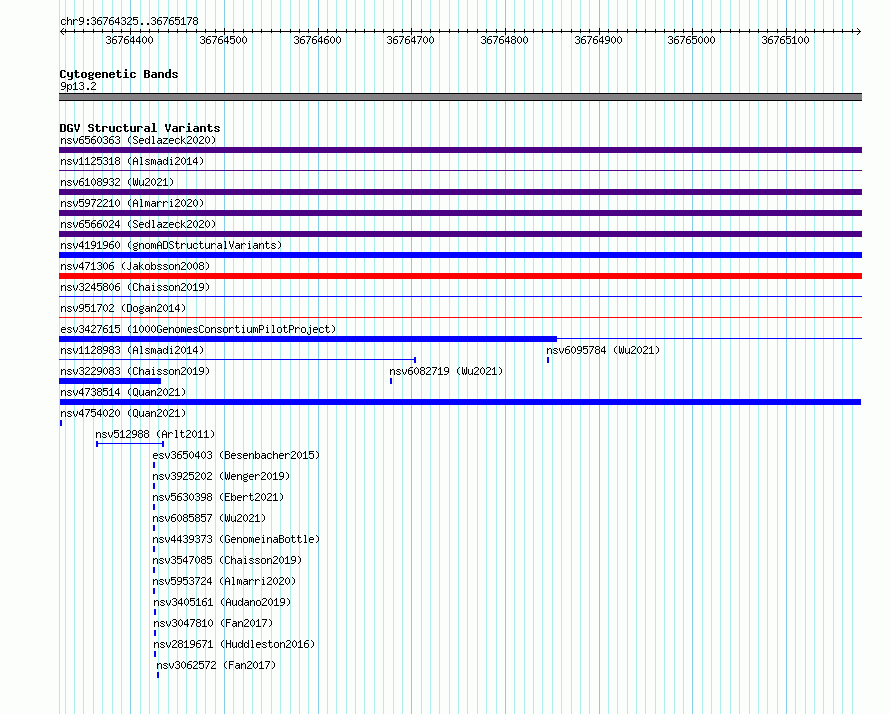Select the nsv4191960 gnomADStructuralVariants label

pyautogui.click(x=171, y=245)
